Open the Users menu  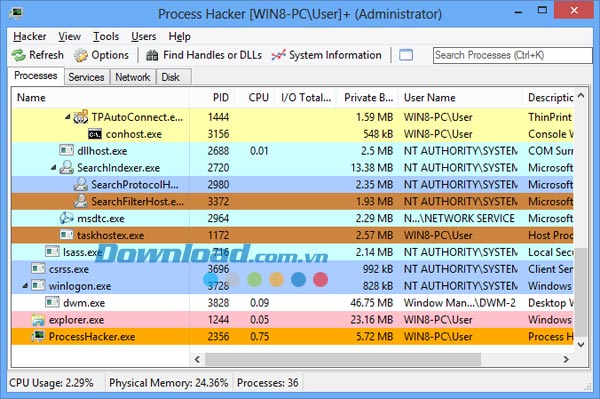[x=143, y=36]
